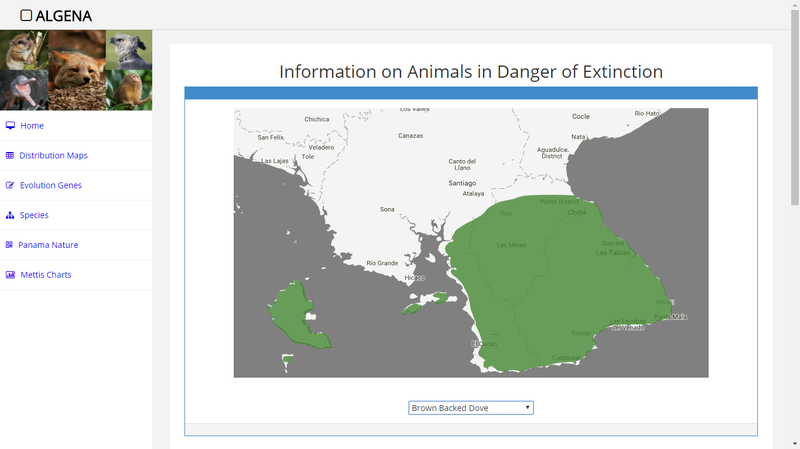Image resolution: width=800 pixels, height=449 pixels.
Task: Open the Brown Backed Dove species dropdown
Action: point(470,408)
